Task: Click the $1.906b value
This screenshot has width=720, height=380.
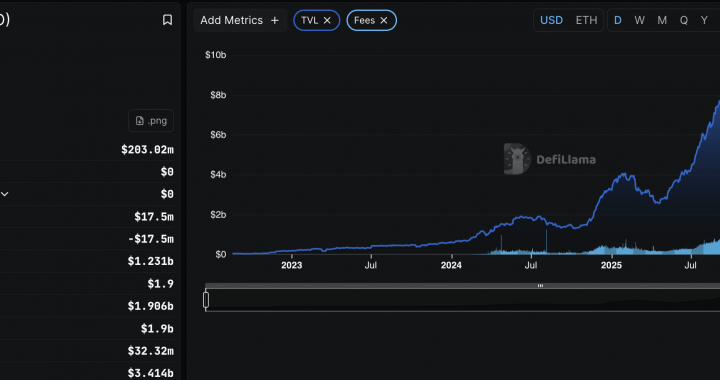Action: tap(151, 306)
